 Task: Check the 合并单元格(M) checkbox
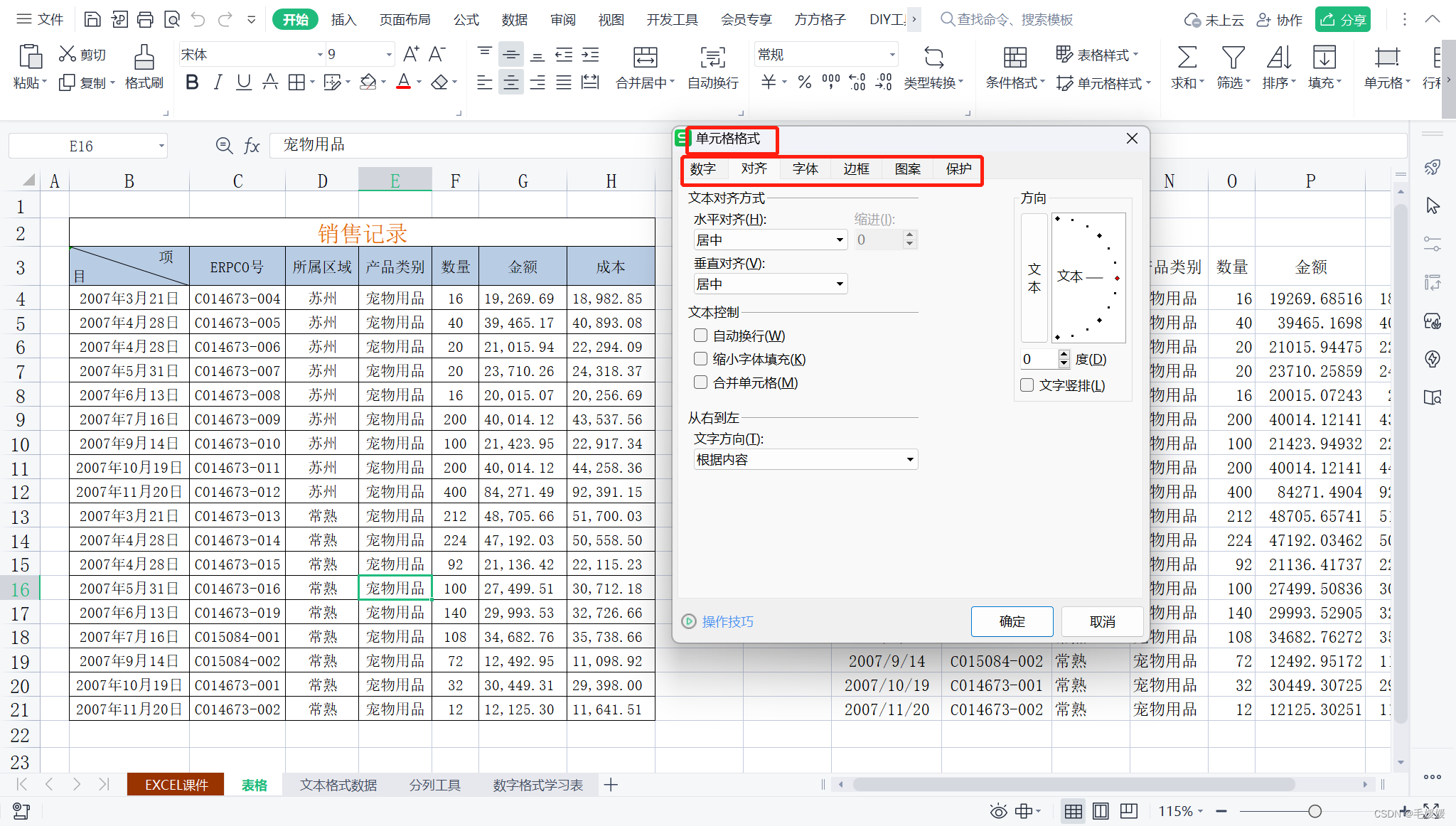pyautogui.click(x=701, y=382)
